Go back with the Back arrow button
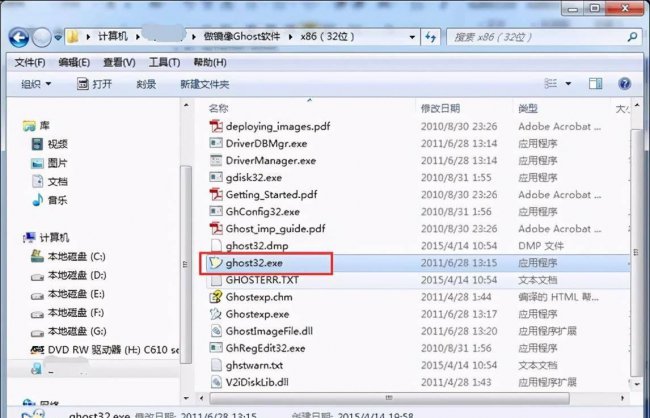Viewport: 650px width, 418px height. (x=19, y=38)
